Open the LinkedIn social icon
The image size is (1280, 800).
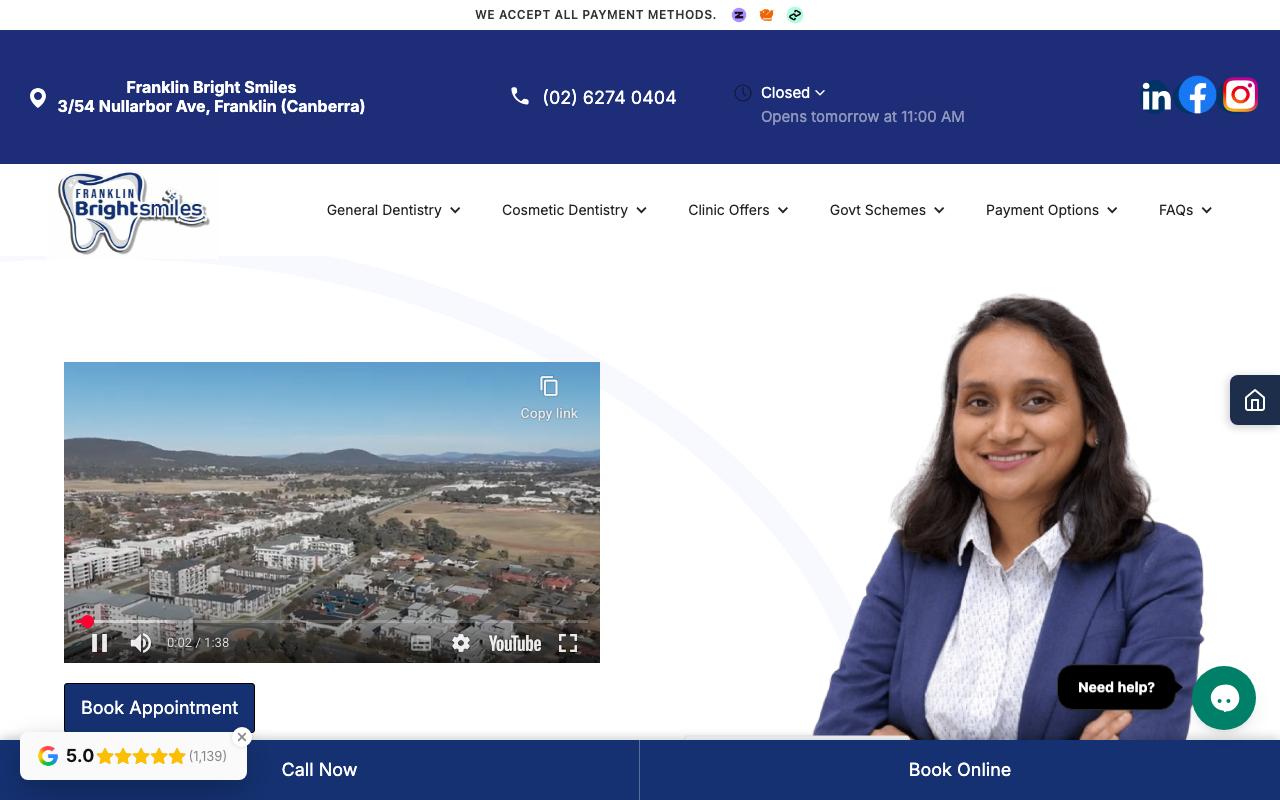point(1156,96)
